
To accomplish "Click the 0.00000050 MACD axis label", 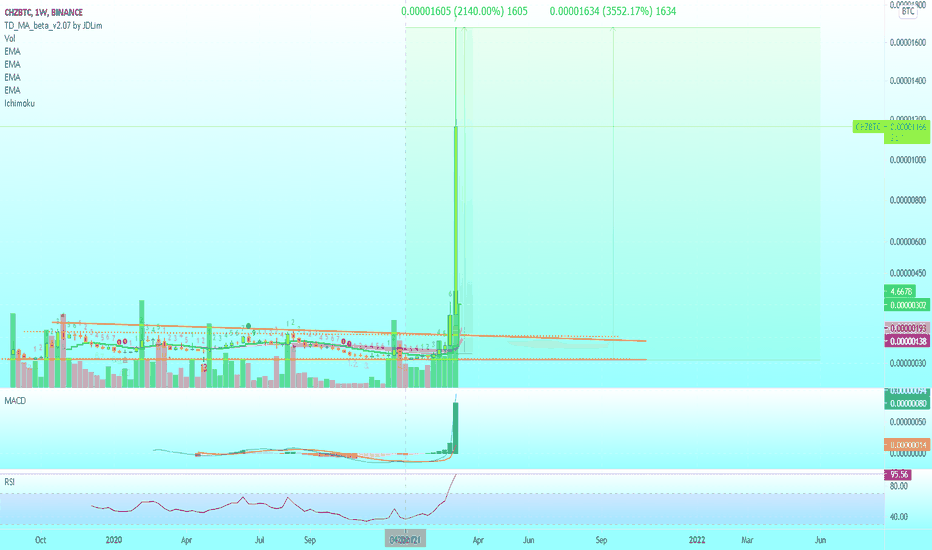I will click(908, 422).
